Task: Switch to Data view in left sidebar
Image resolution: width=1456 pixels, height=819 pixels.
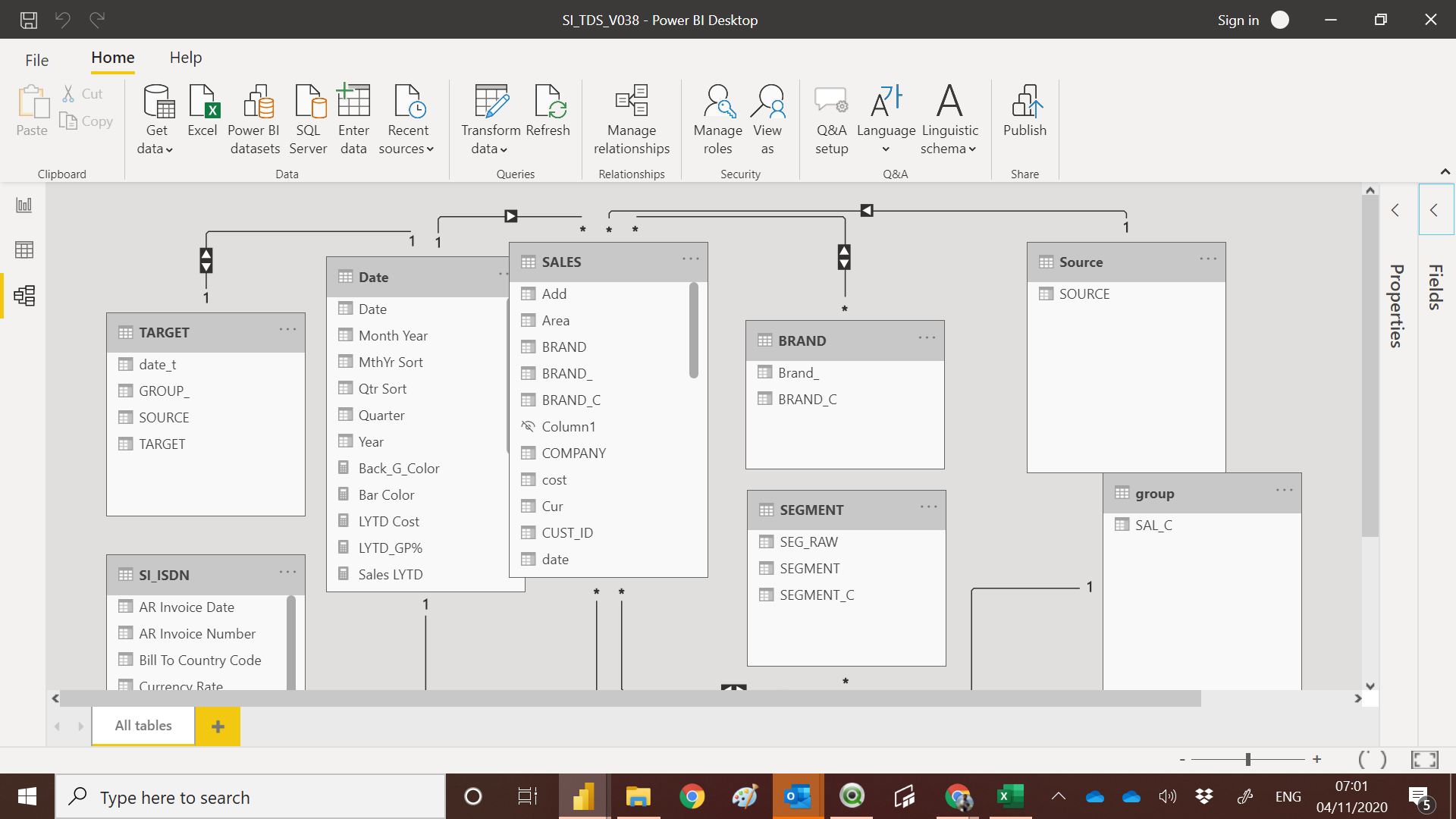Action: click(24, 249)
